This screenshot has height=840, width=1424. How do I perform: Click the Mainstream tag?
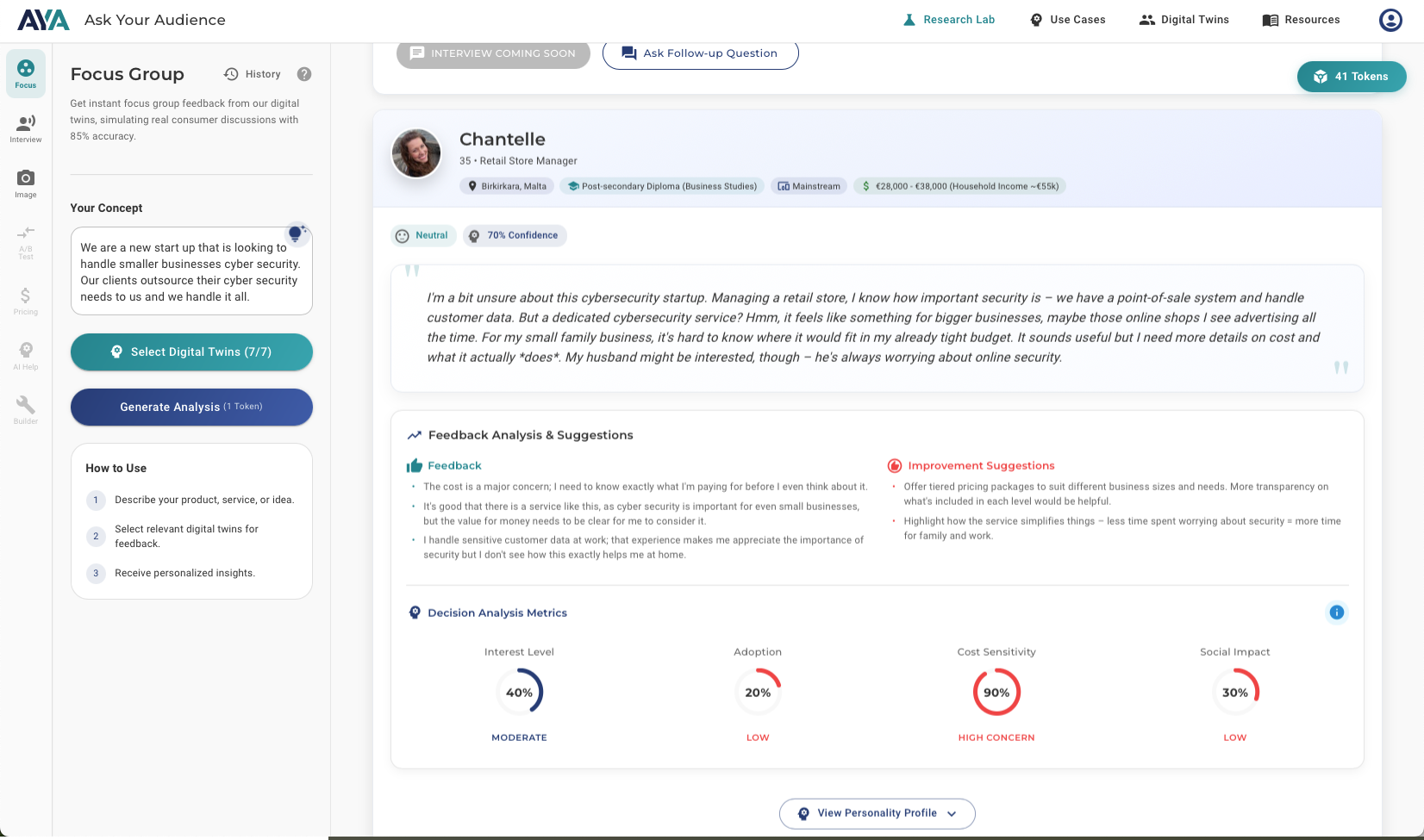click(x=809, y=186)
